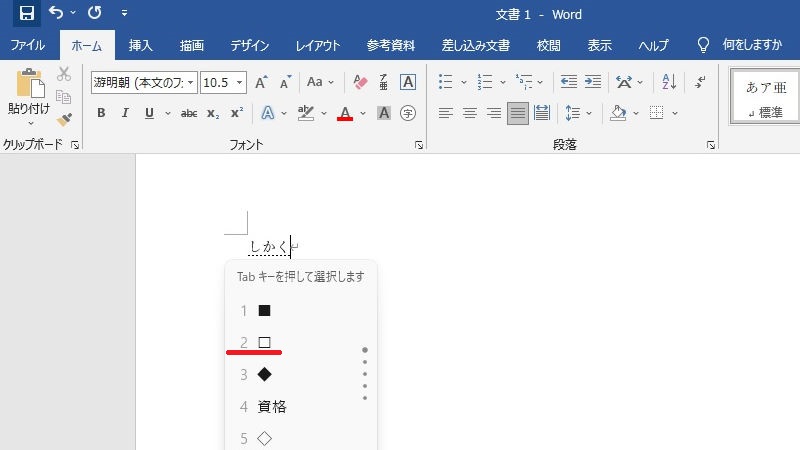Click the Save icon in title bar
The width and height of the screenshot is (800, 450).
click(x=27, y=14)
